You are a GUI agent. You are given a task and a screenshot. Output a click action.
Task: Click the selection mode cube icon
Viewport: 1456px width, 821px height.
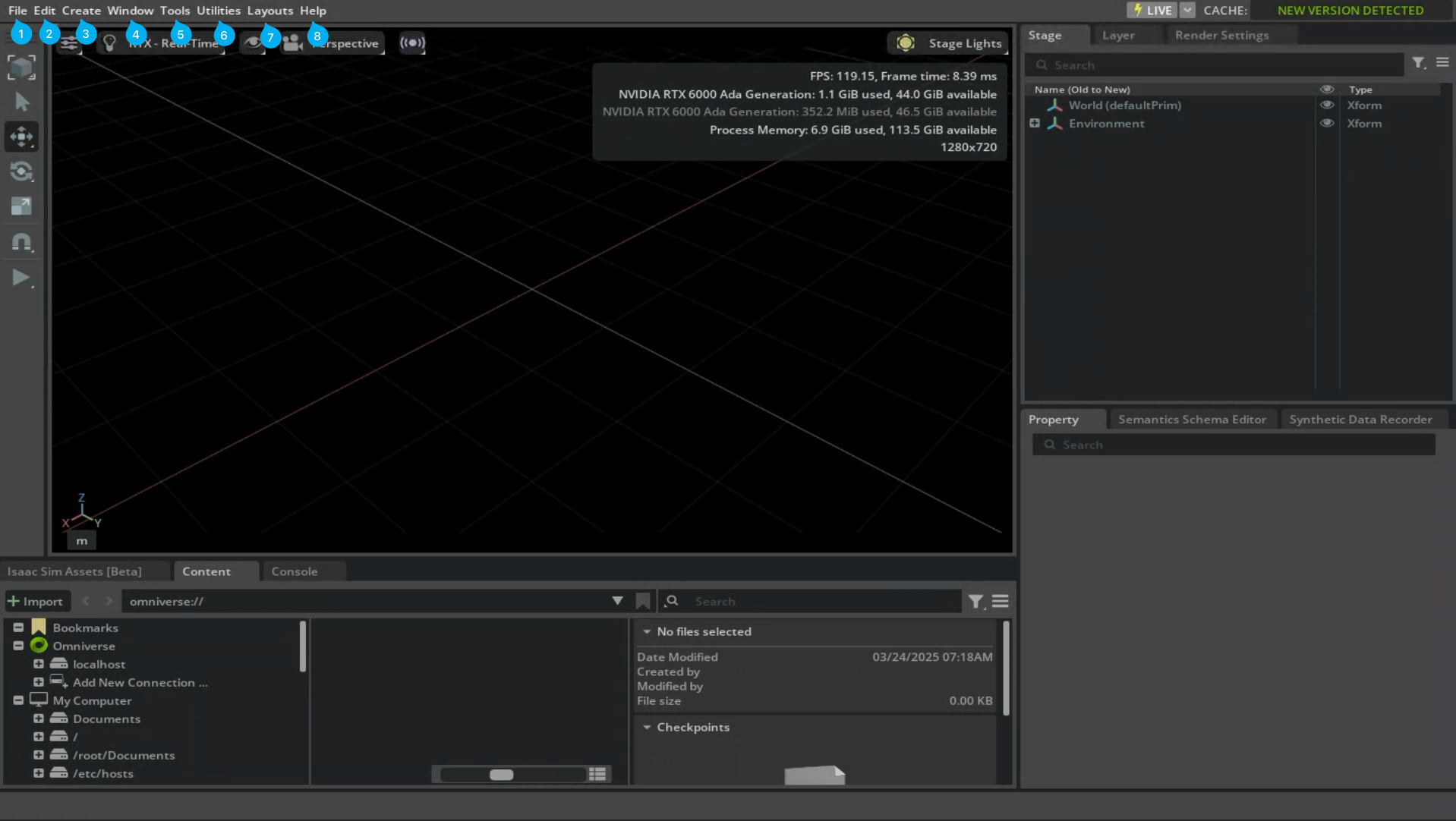[21, 67]
